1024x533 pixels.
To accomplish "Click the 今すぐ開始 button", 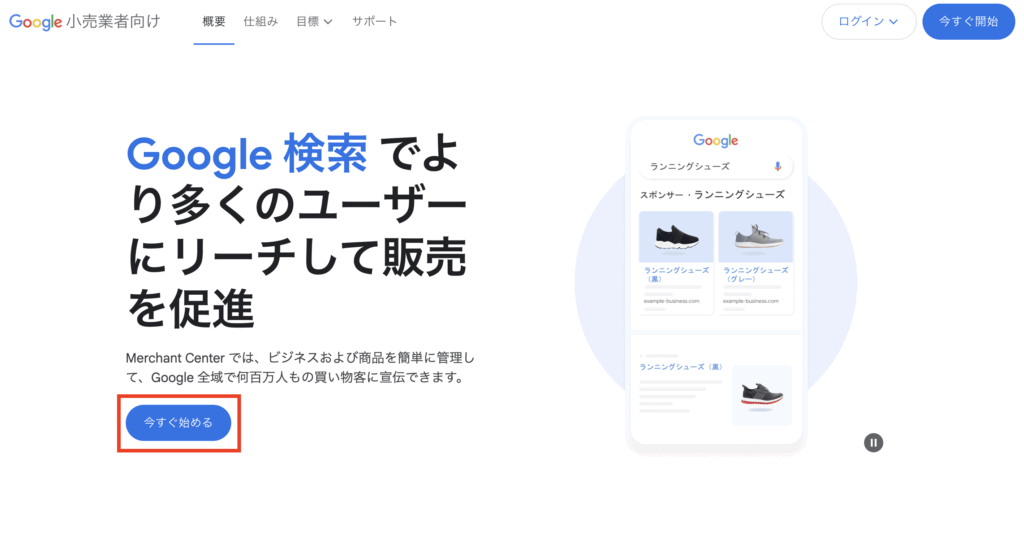I will click(968, 22).
